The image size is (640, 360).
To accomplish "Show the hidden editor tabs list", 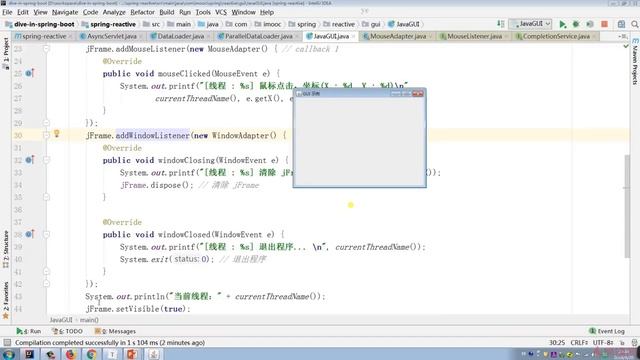I will coord(623,36).
